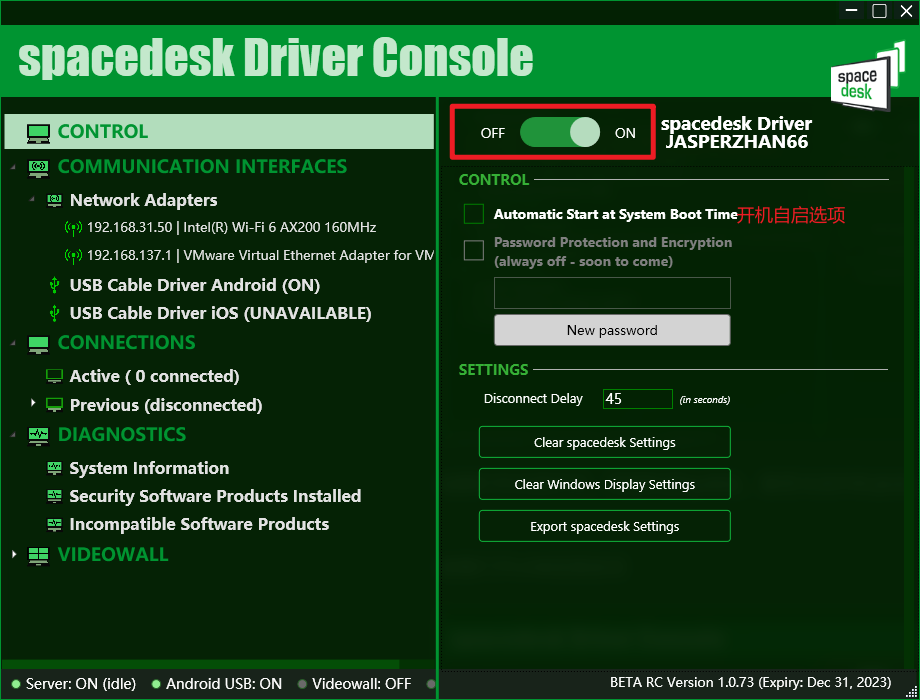
Task: Select USB Cable Driver iOS (UNAVAILABLE)
Action: pos(220,313)
